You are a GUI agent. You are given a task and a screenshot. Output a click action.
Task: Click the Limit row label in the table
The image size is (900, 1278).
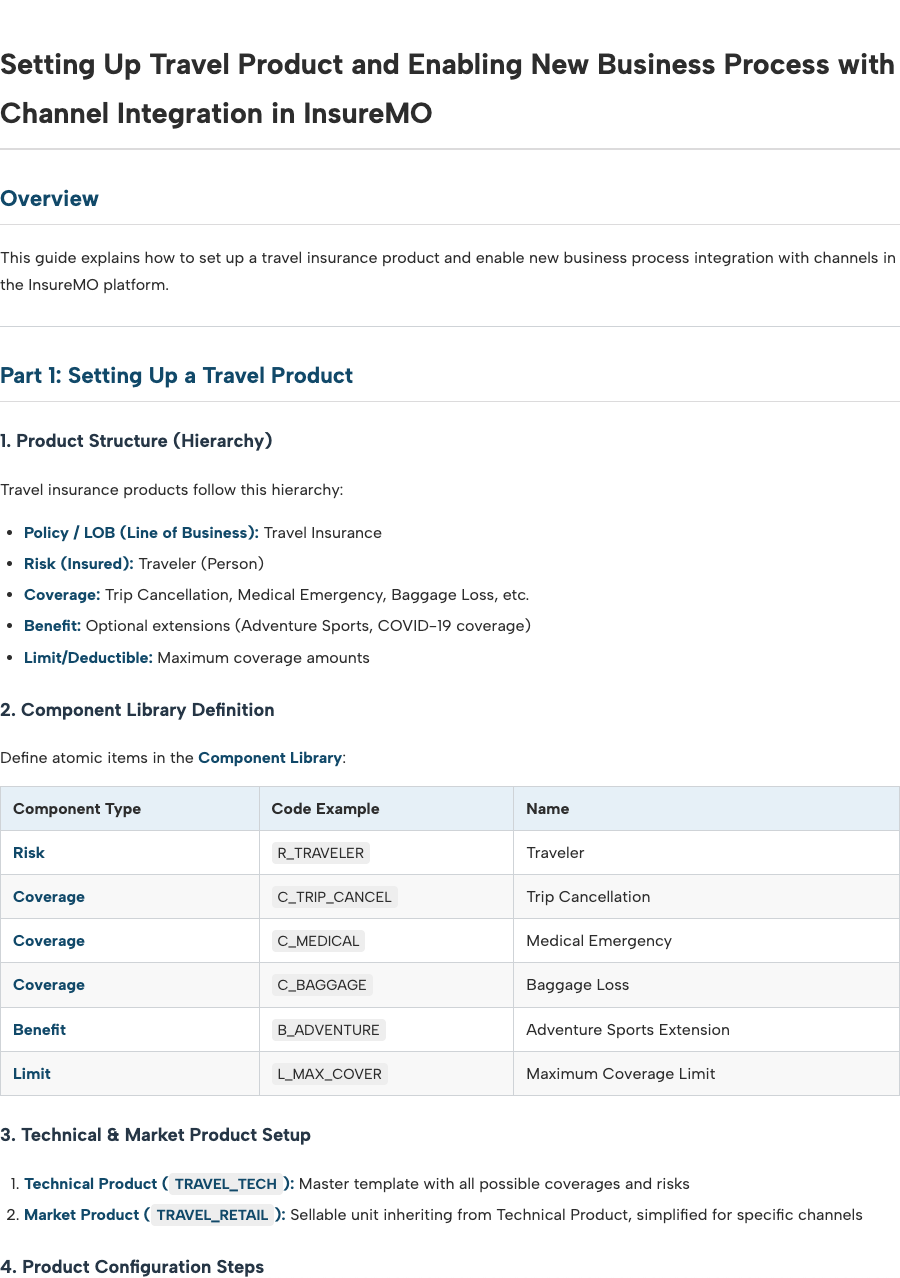pyautogui.click(x=32, y=1073)
